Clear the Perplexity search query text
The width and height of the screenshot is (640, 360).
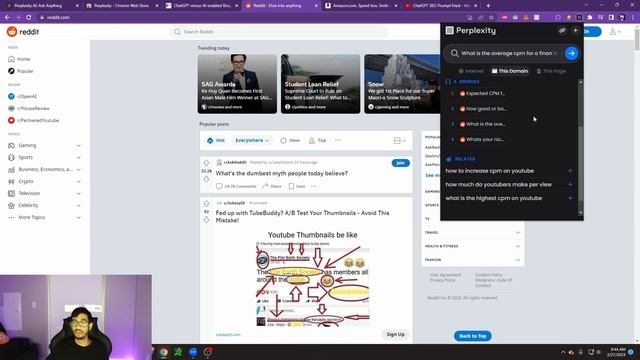click(555, 53)
